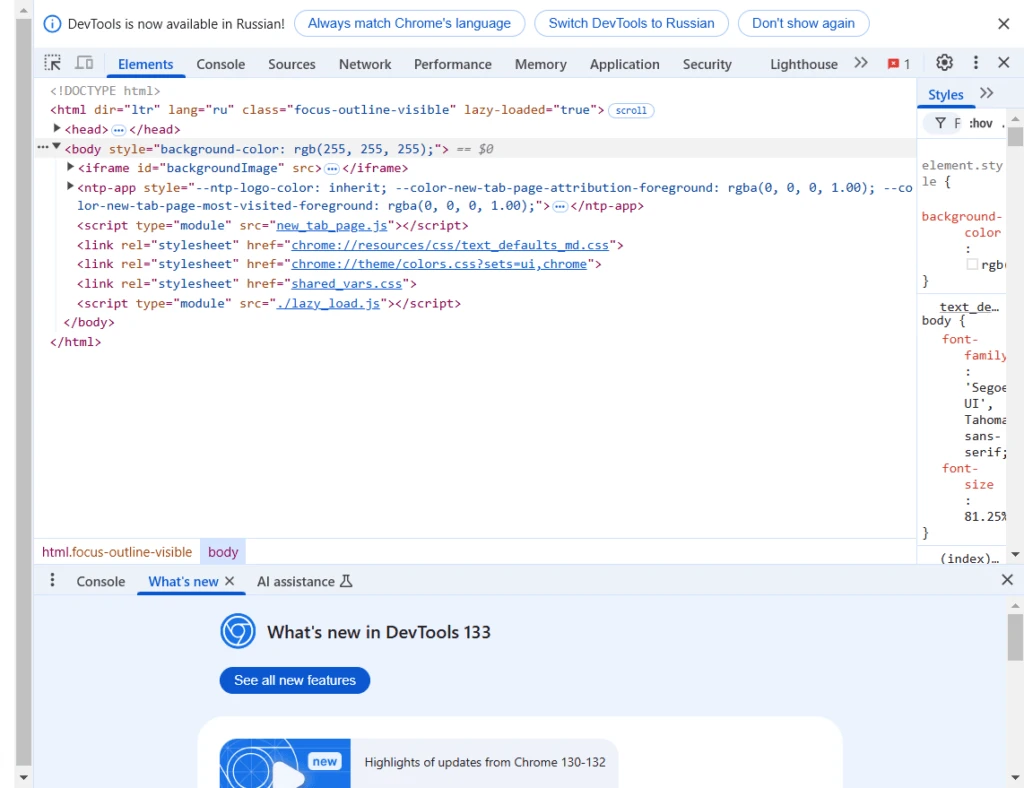1024x788 pixels.
Task: Expand the ntp-app node
Action: coord(70,187)
